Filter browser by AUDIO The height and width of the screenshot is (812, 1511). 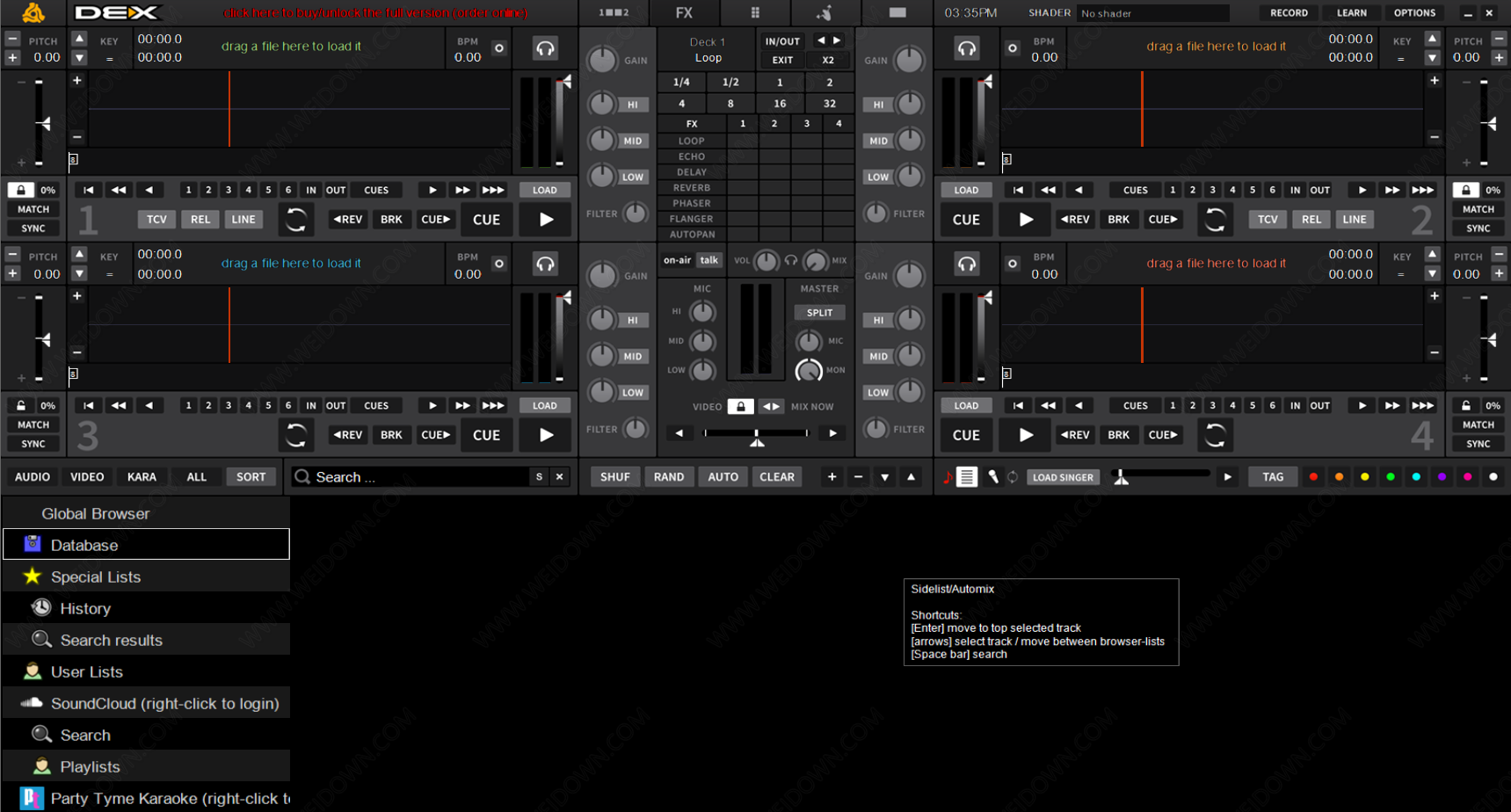pos(33,477)
